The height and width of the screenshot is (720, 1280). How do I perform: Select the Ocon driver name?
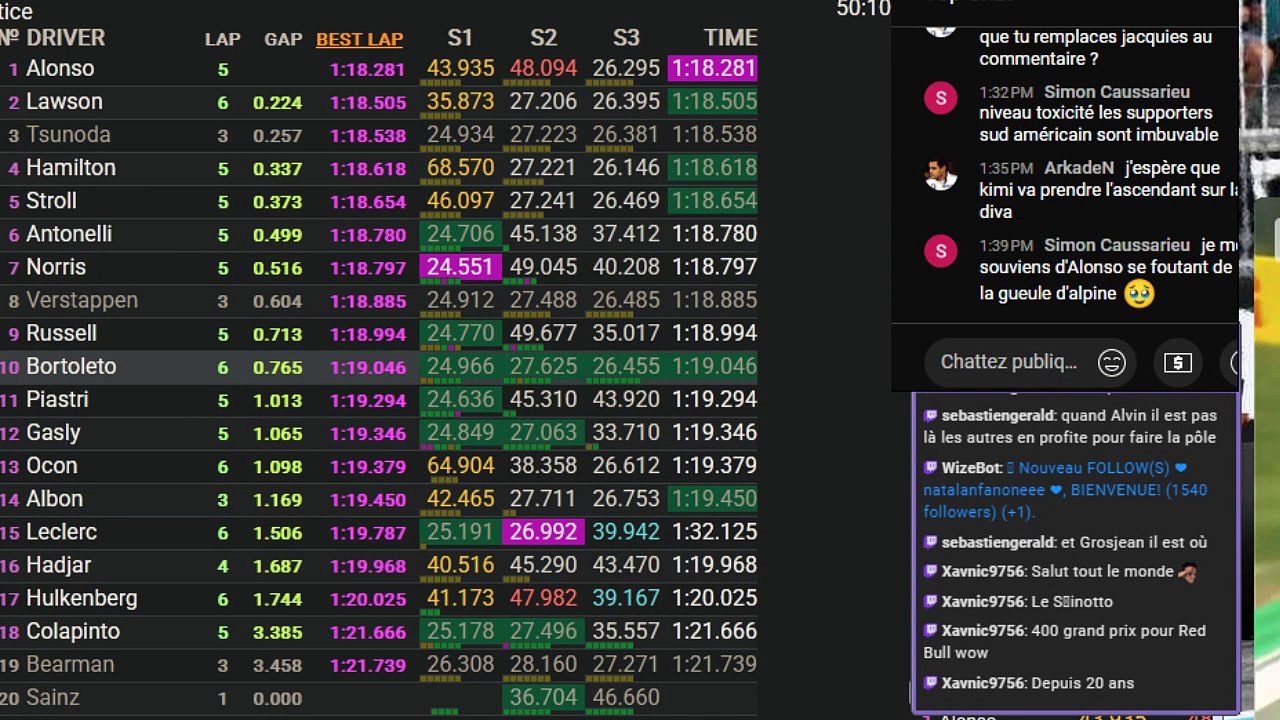pos(51,465)
